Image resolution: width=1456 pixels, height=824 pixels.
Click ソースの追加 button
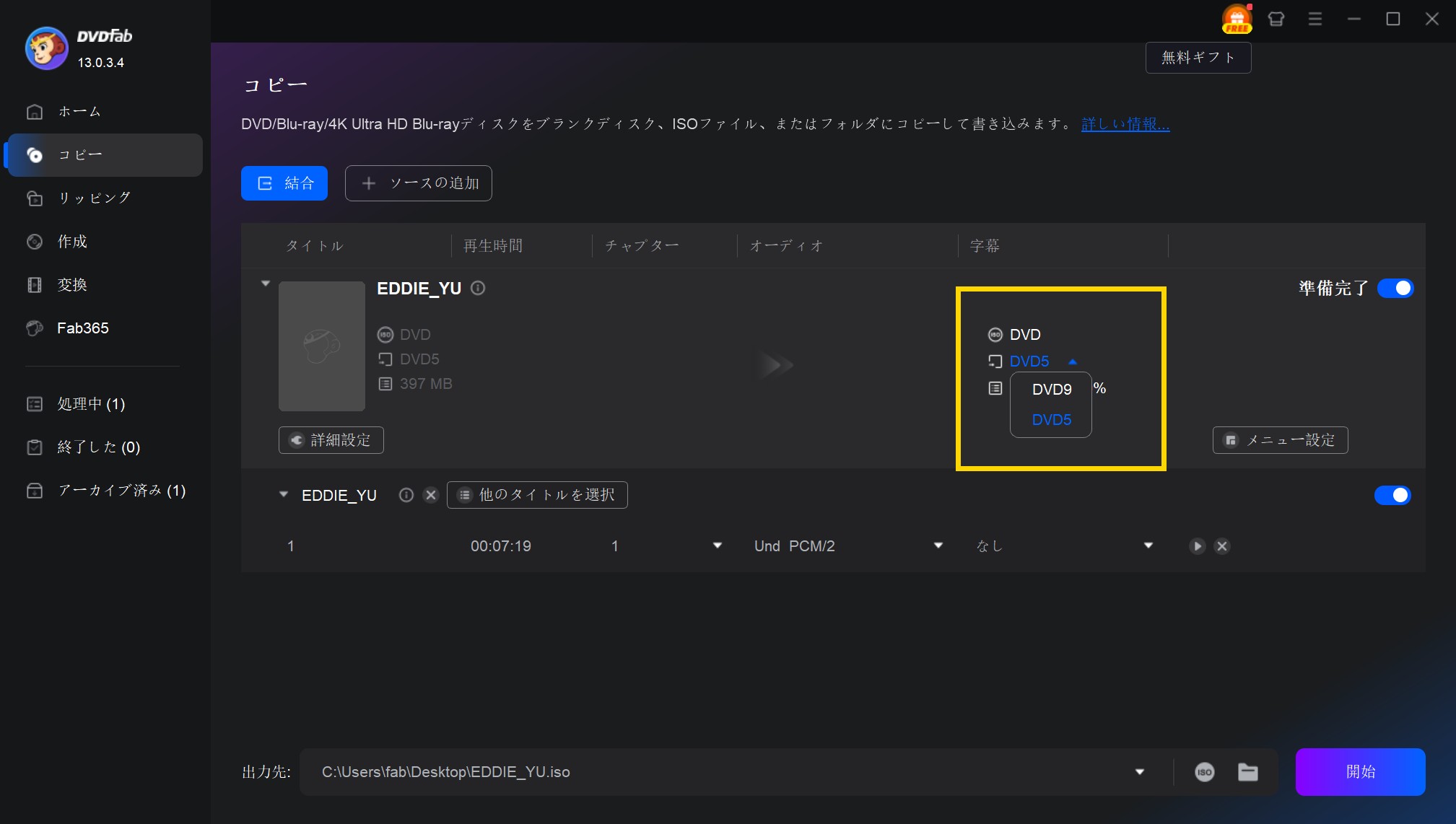coord(419,183)
